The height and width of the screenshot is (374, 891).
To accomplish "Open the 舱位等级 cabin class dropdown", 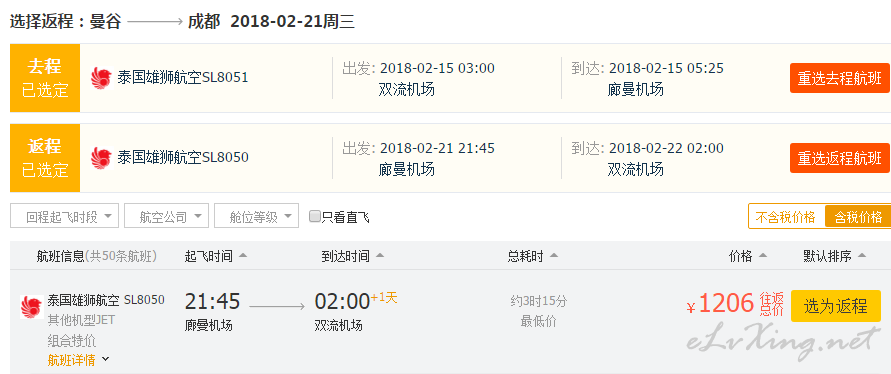I will pyautogui.click(x=256, y=216).
